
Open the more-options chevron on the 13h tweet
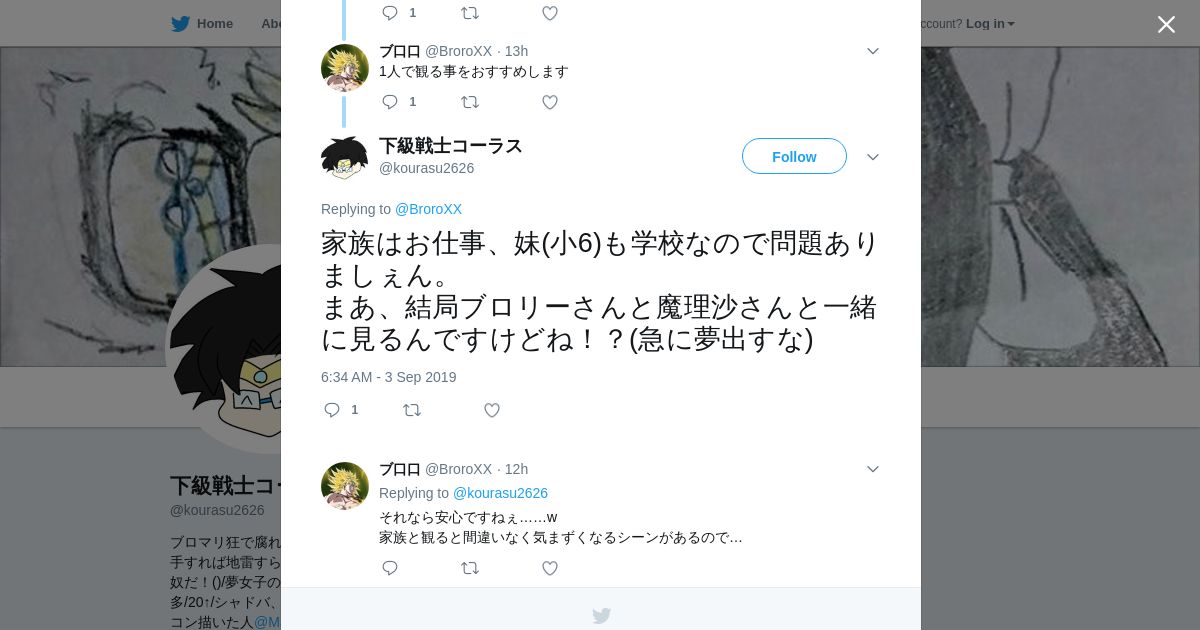pos(872,51)
